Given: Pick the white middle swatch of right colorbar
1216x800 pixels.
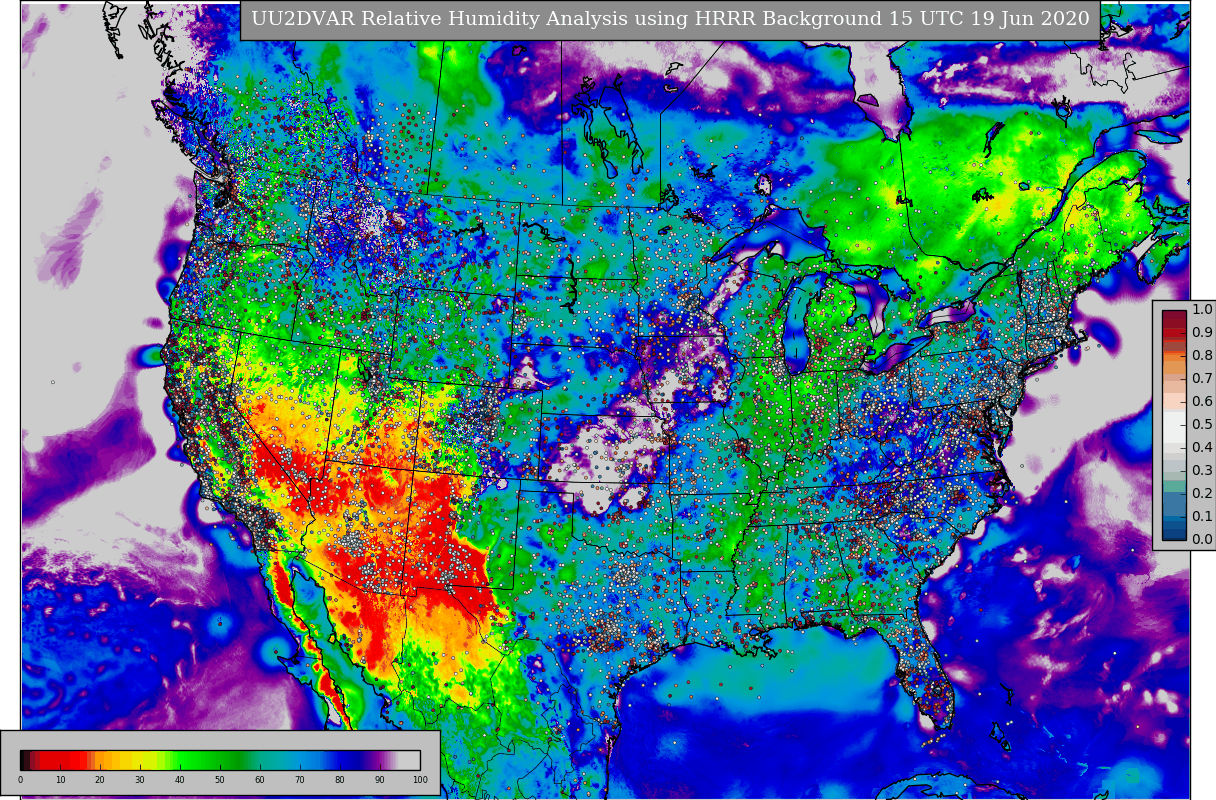Looking at the screenshot, I should pyautogui.click(x=1174, y=425).
